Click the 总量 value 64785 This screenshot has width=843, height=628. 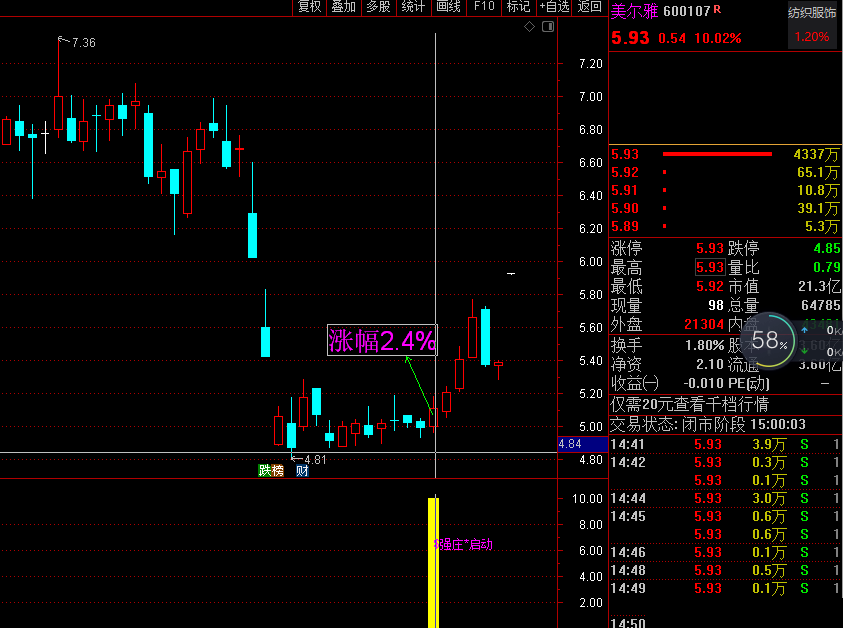pyautogui.click(x=820, y=305)
